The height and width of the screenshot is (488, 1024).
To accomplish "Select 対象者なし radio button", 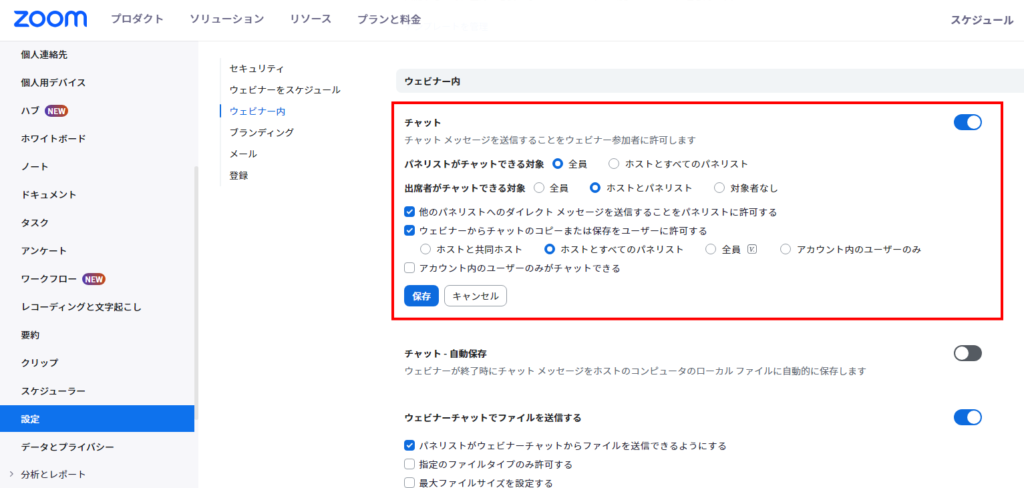I will tap(720, 187).
